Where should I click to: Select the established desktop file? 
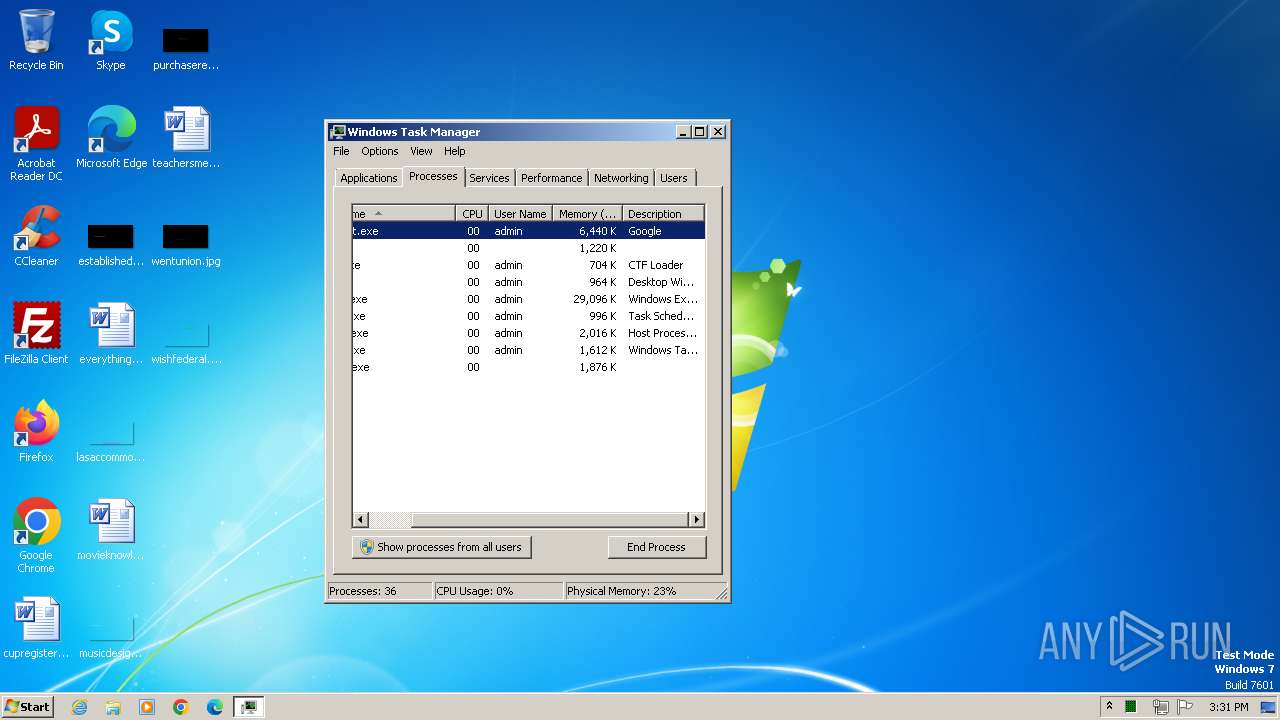[111, 246]
